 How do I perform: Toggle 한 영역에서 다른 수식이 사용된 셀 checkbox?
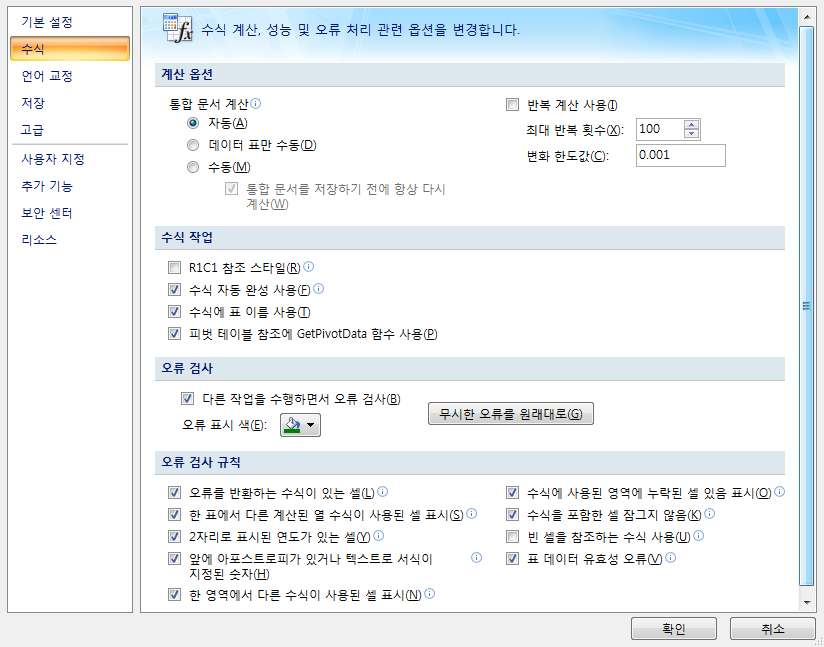click(x=174, y=594)
